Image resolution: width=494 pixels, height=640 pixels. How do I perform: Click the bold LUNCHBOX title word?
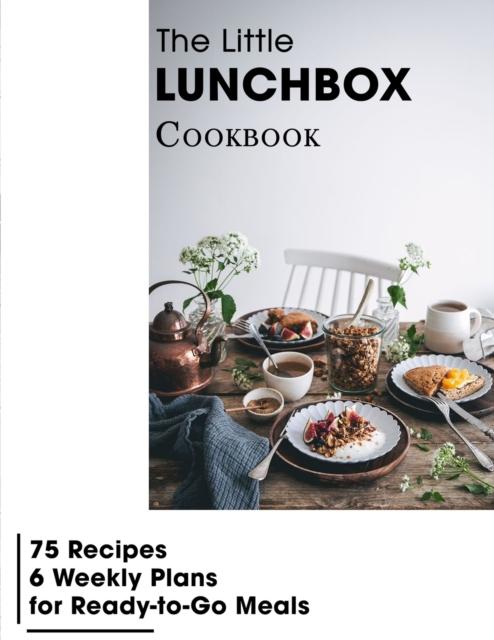pos(284,84)
